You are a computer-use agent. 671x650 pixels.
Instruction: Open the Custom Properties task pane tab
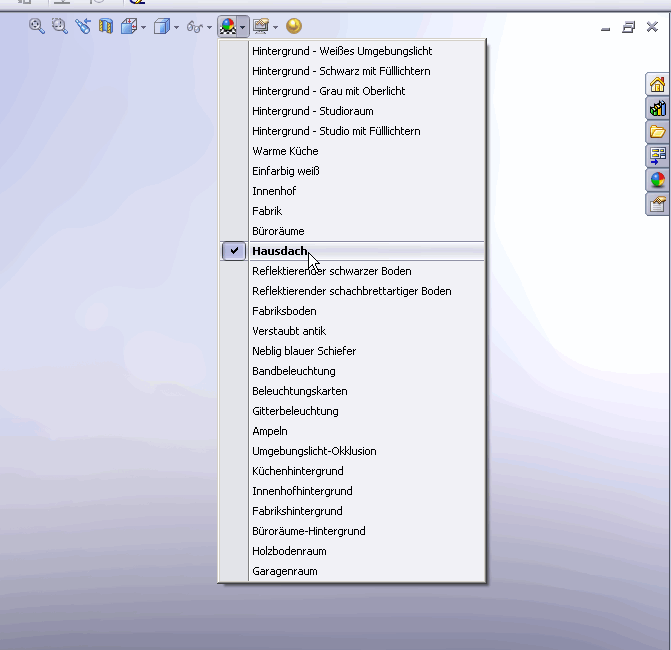[x=657, y=204]
